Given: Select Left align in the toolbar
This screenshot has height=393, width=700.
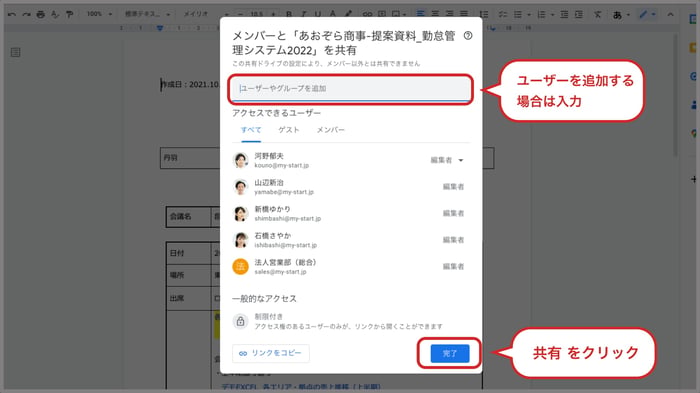Looking at the screenshot, I should pyautogui.click(x=421, y=14).
